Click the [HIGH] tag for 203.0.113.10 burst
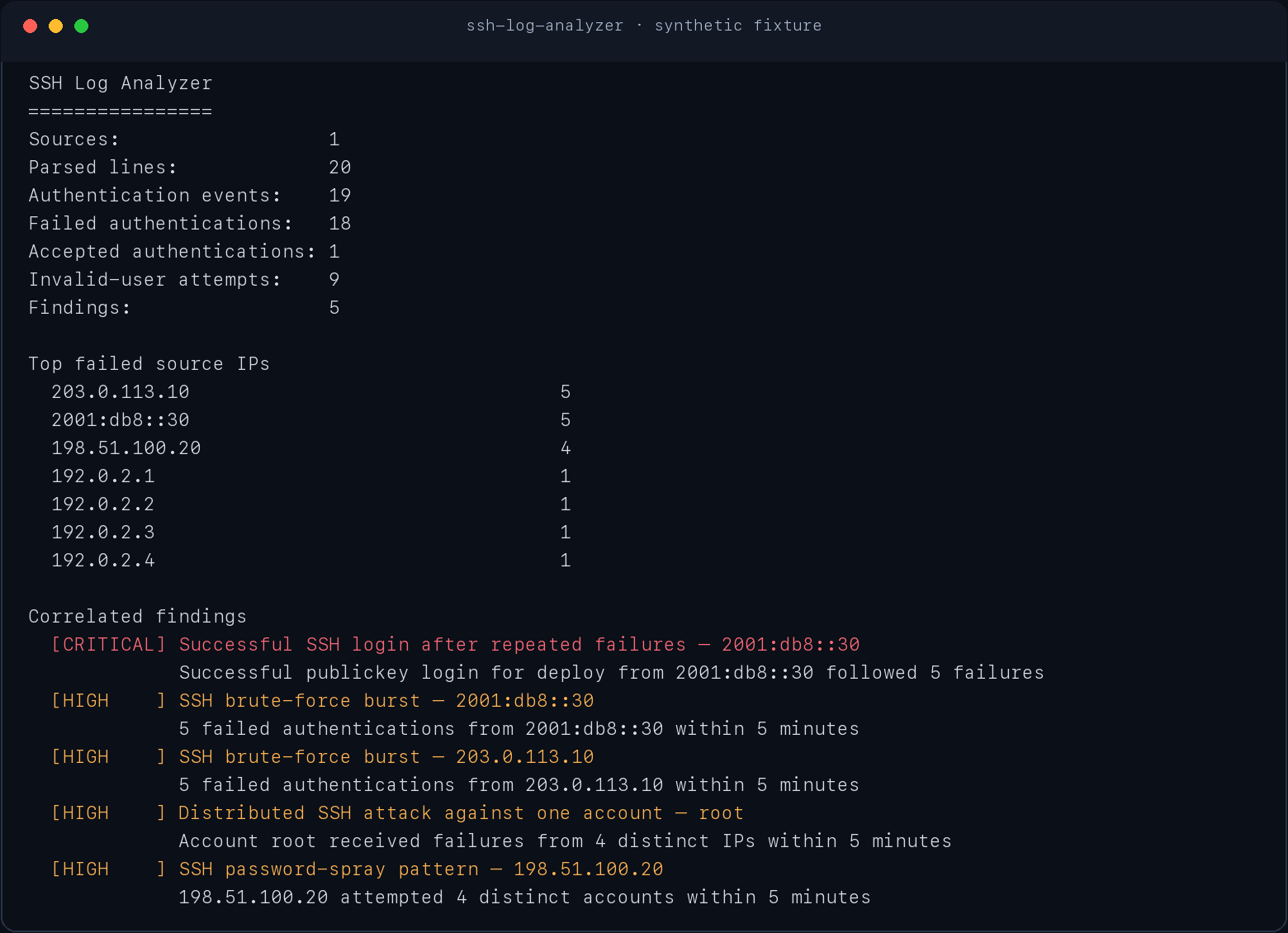The height and width of the screenshot is (933, 1288). pyautogui.click(x=109, y=757)
